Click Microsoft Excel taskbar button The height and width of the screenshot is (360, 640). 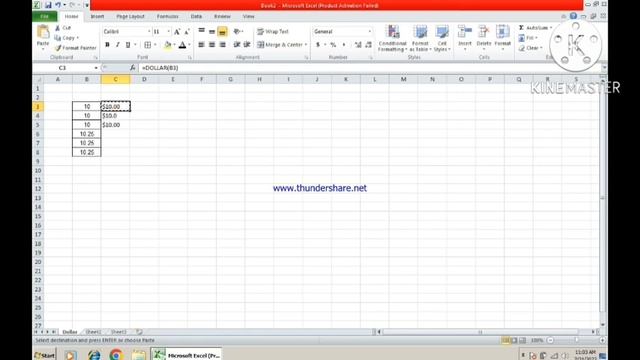pyautogui.click(x=187, y=355)
